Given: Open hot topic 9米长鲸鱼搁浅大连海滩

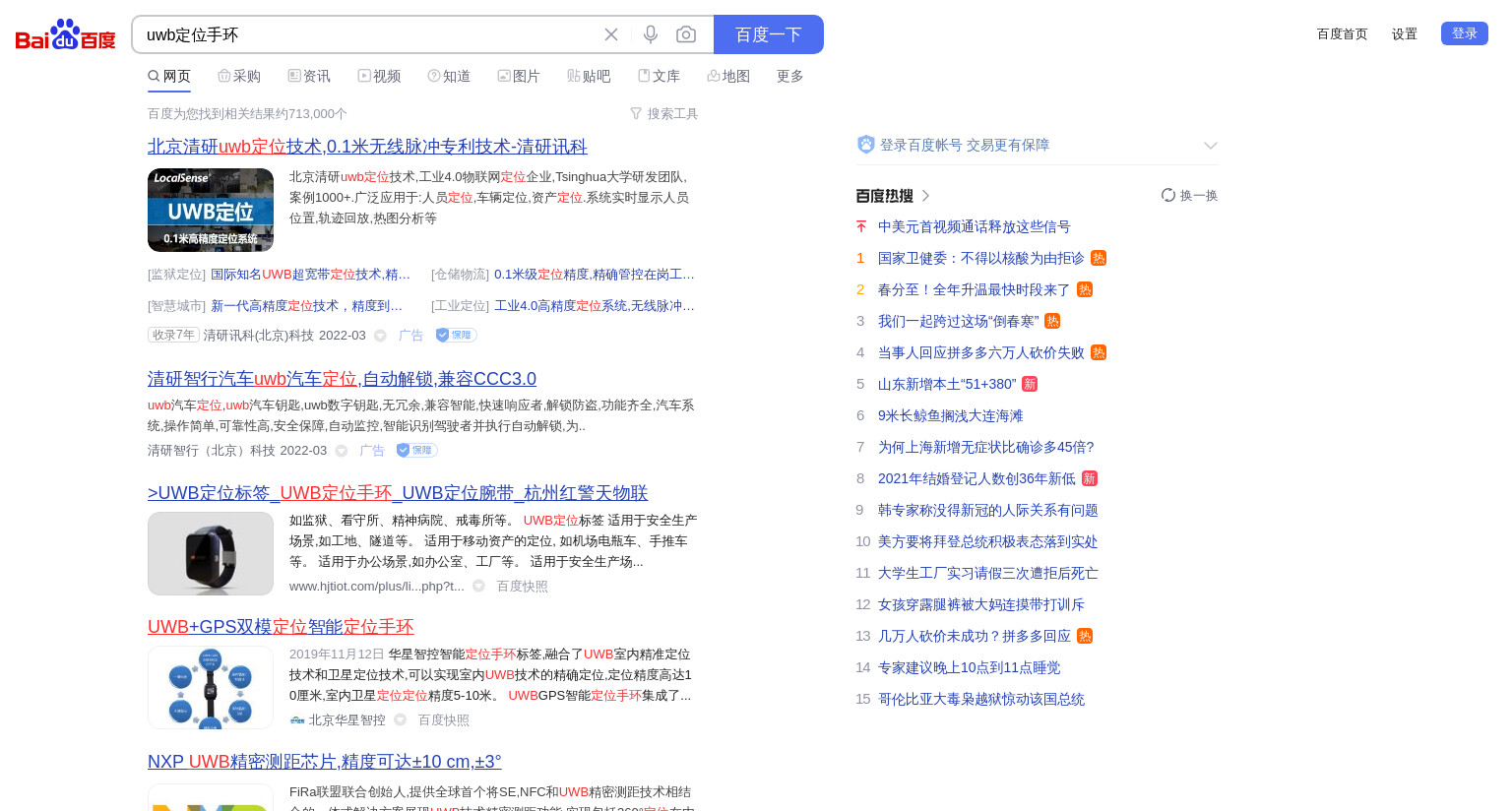Looking at the screenshot, I should [x=951, y=415].
